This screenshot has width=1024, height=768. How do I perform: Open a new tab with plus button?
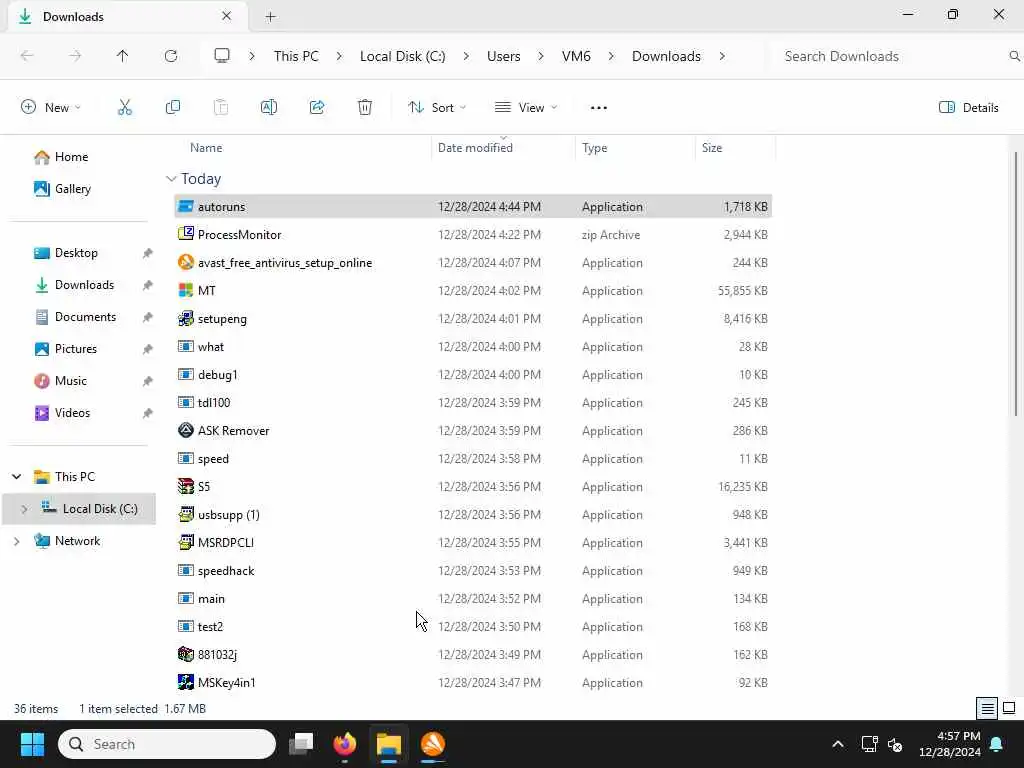point(270,17)
